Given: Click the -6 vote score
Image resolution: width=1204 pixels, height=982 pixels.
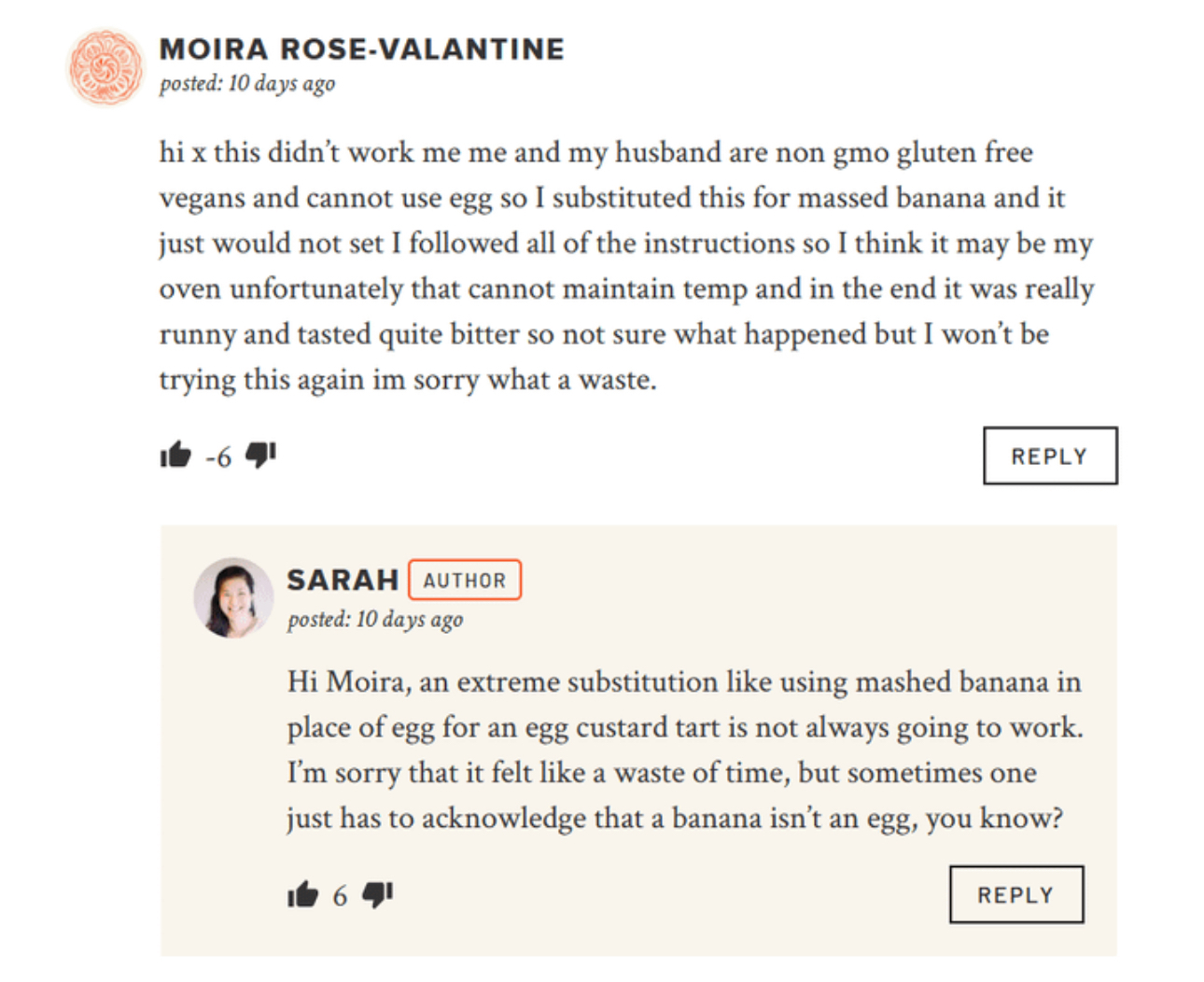Looking at the screenshot, I should [218, 457].
